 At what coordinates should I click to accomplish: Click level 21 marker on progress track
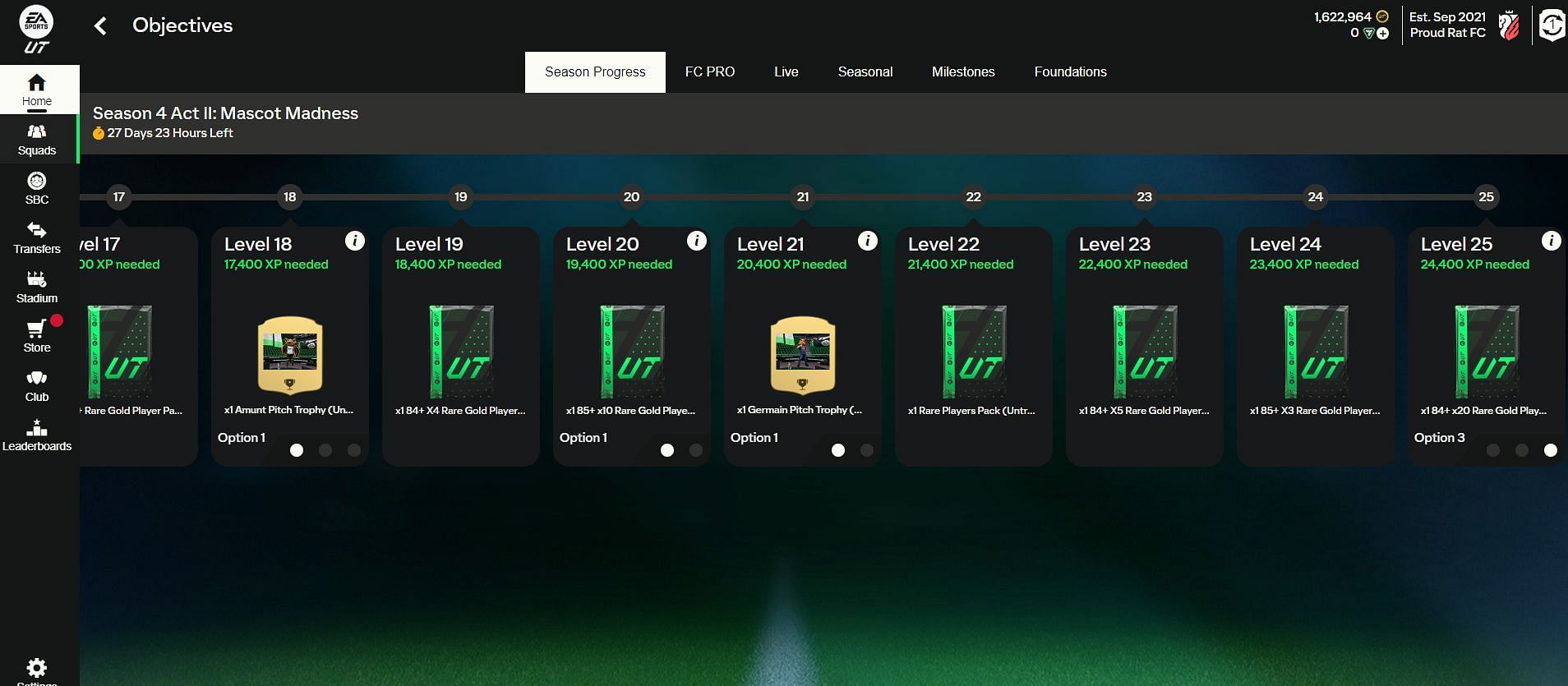[803, 197]
